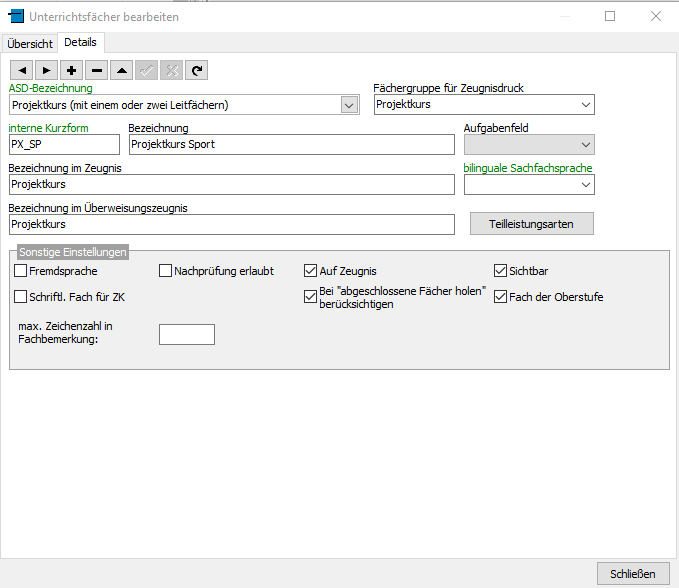
Task: Go to previous record with left arrow
Action: coord(21,70)
